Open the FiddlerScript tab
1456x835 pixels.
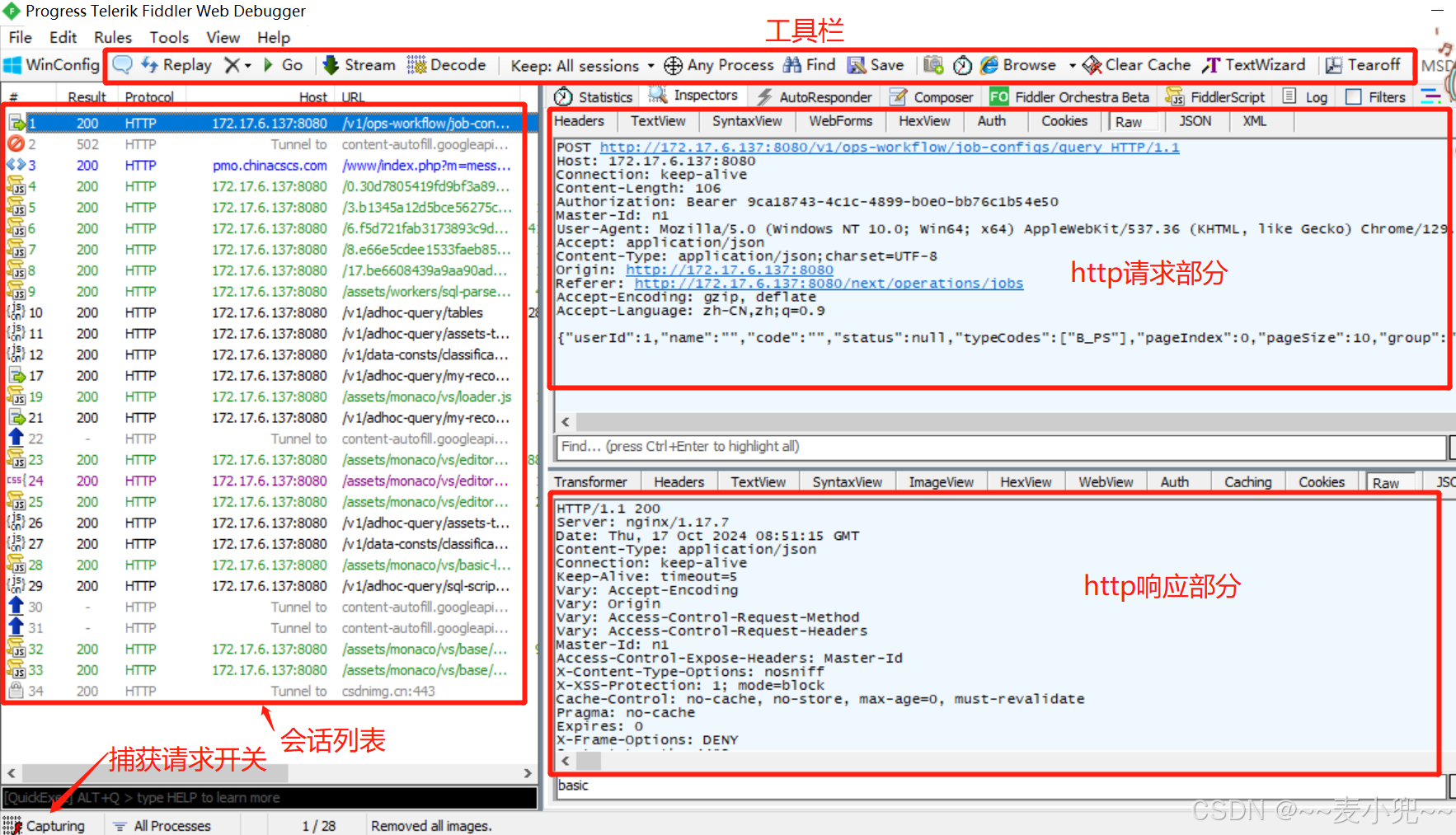click(x=1215, y=97)
